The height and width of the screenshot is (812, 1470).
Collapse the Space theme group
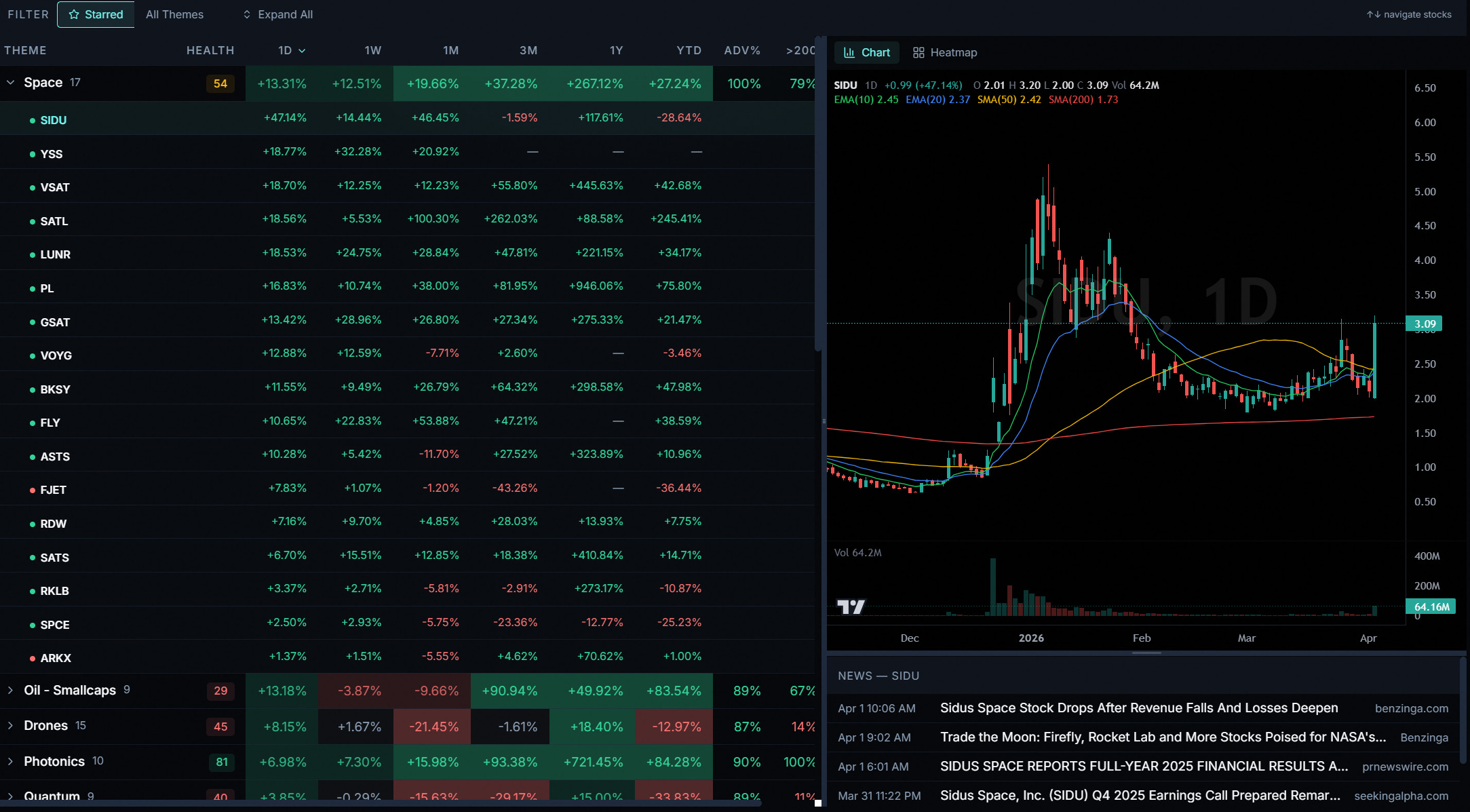pyautogui.click(x=10, y=82)
